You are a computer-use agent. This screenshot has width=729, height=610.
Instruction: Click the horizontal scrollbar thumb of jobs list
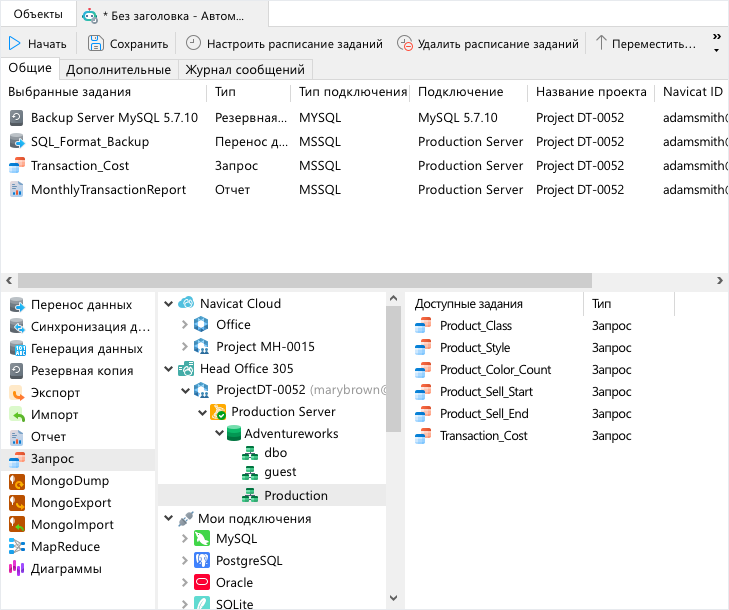coord(305,281)
